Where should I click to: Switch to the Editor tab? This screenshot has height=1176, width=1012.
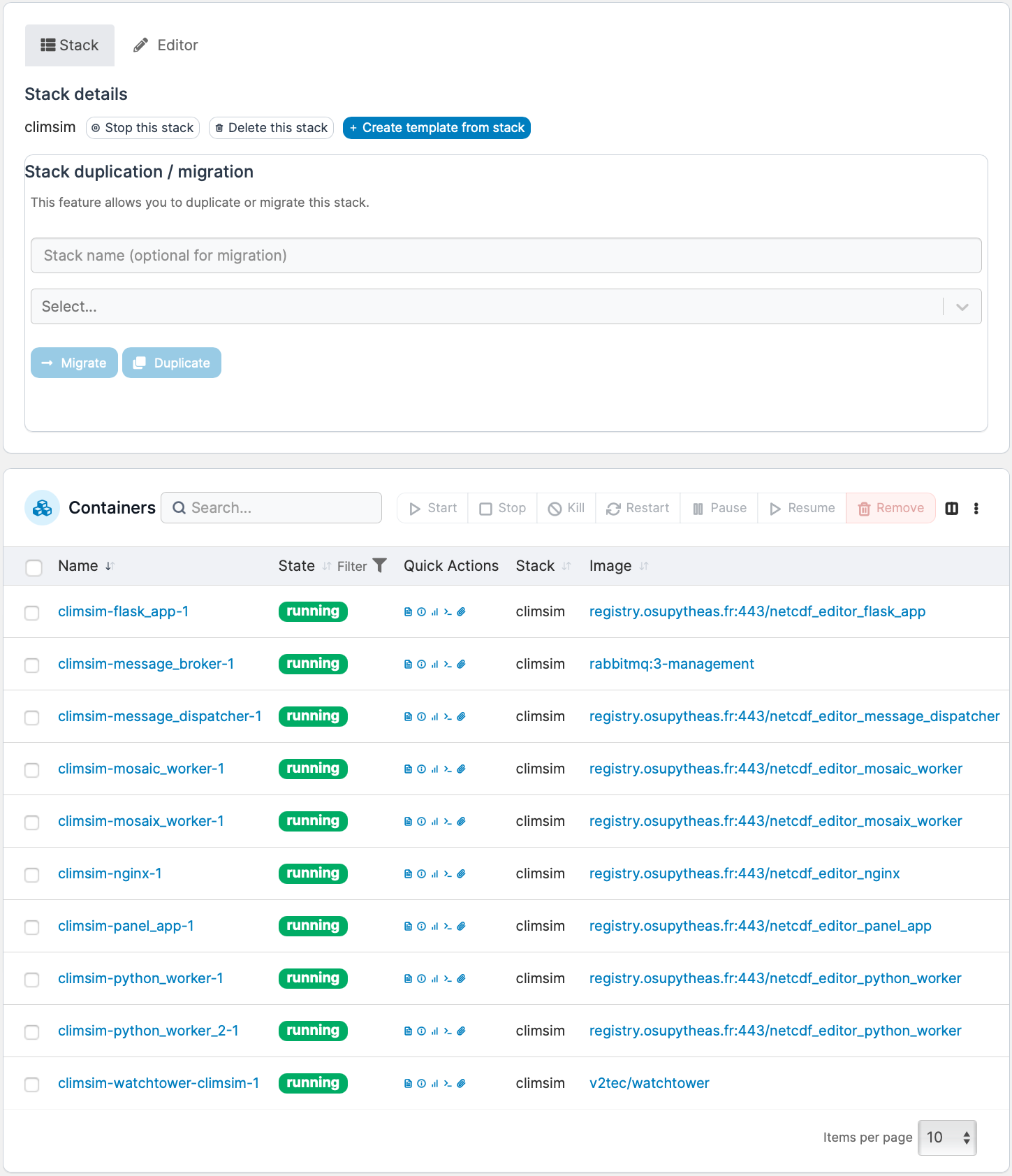tap(166, 45)
